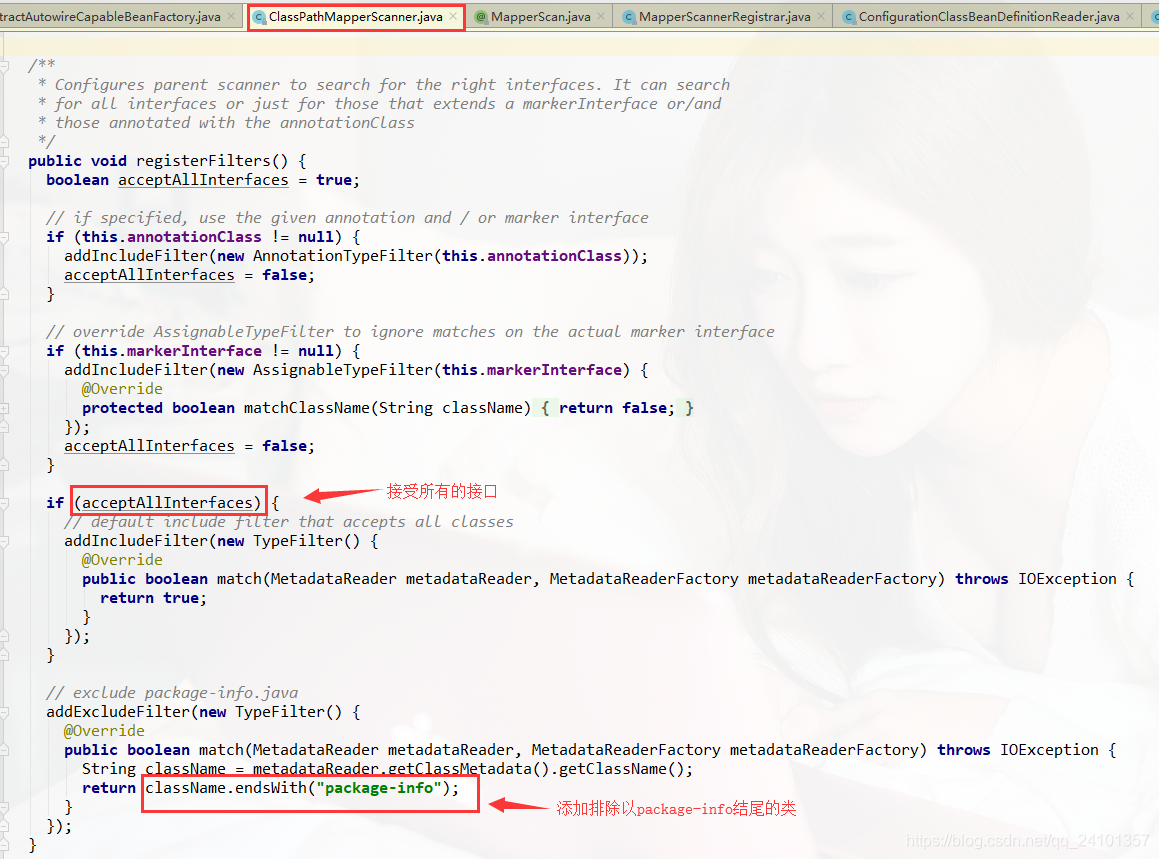1159x859 pixels.
Task: Click the 'throws' keyword in the exclude filter signature
Action: click(963, 750)
